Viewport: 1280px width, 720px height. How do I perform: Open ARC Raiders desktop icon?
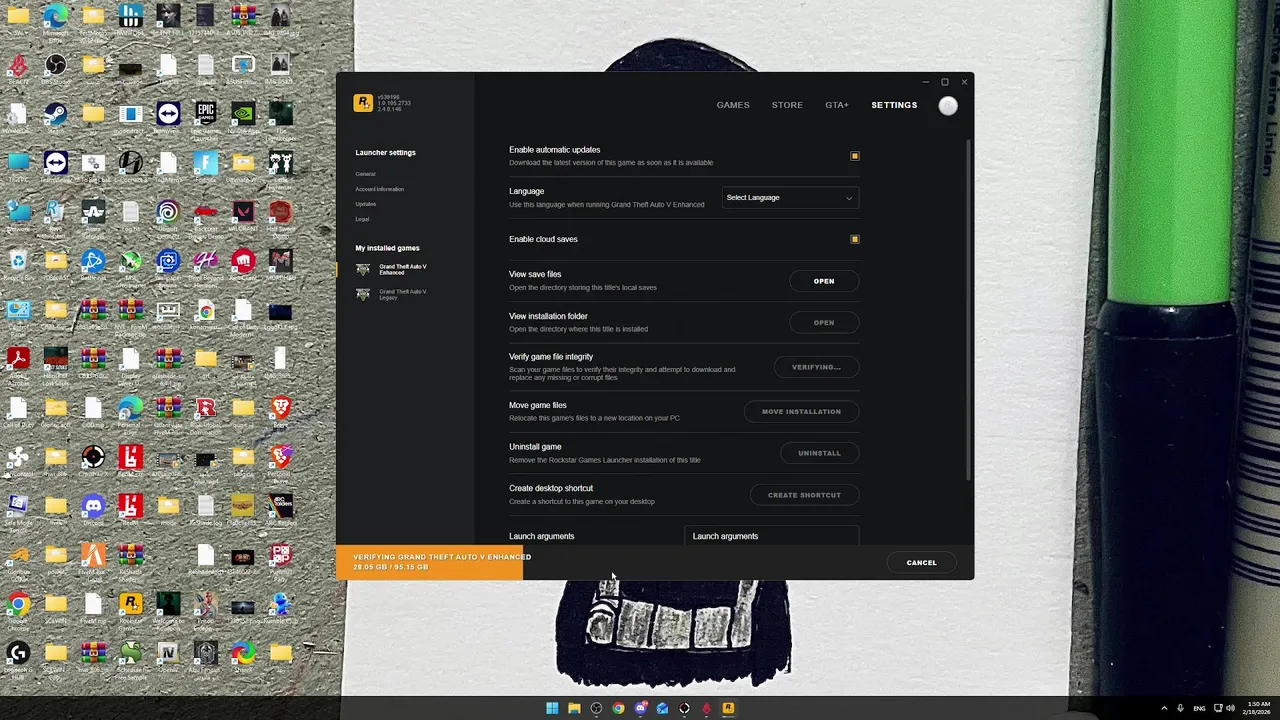(x=281, y=510)
